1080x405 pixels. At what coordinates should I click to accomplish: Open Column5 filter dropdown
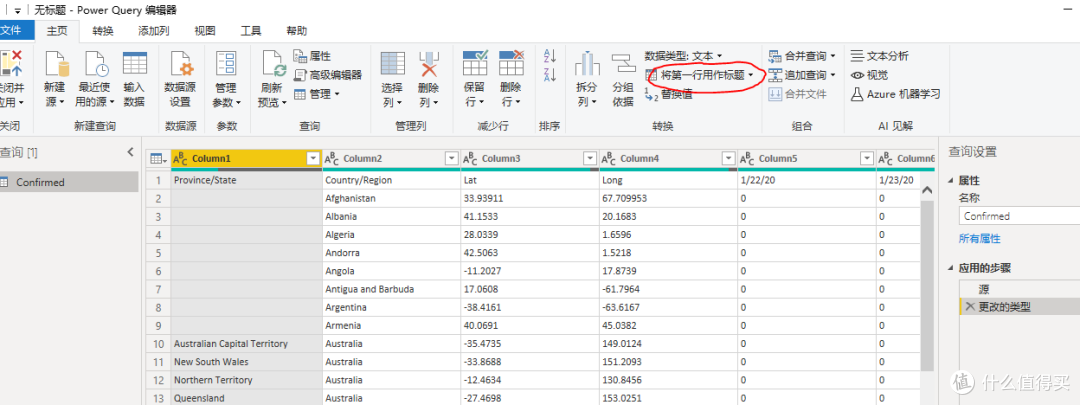click(x=867, y=159)
